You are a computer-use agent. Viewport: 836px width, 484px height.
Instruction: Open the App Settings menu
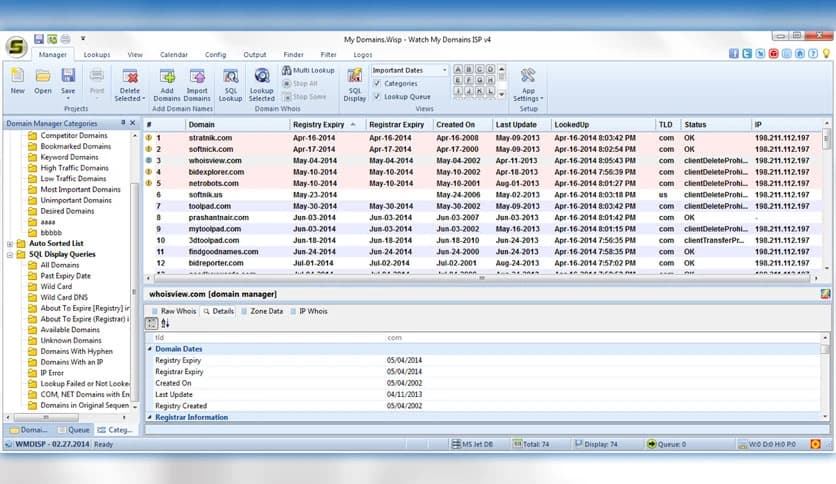[x=528, y=82]
